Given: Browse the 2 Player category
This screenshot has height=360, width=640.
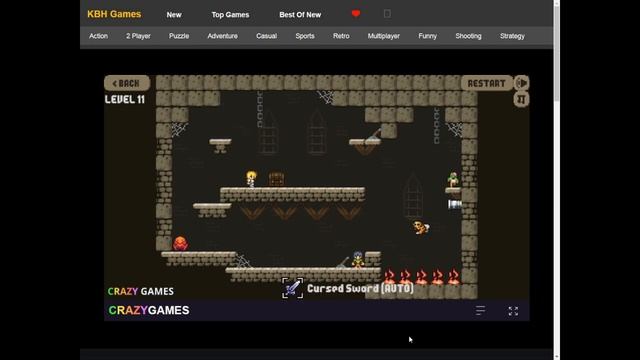Looking at the screenshot, I should (138, 36).
